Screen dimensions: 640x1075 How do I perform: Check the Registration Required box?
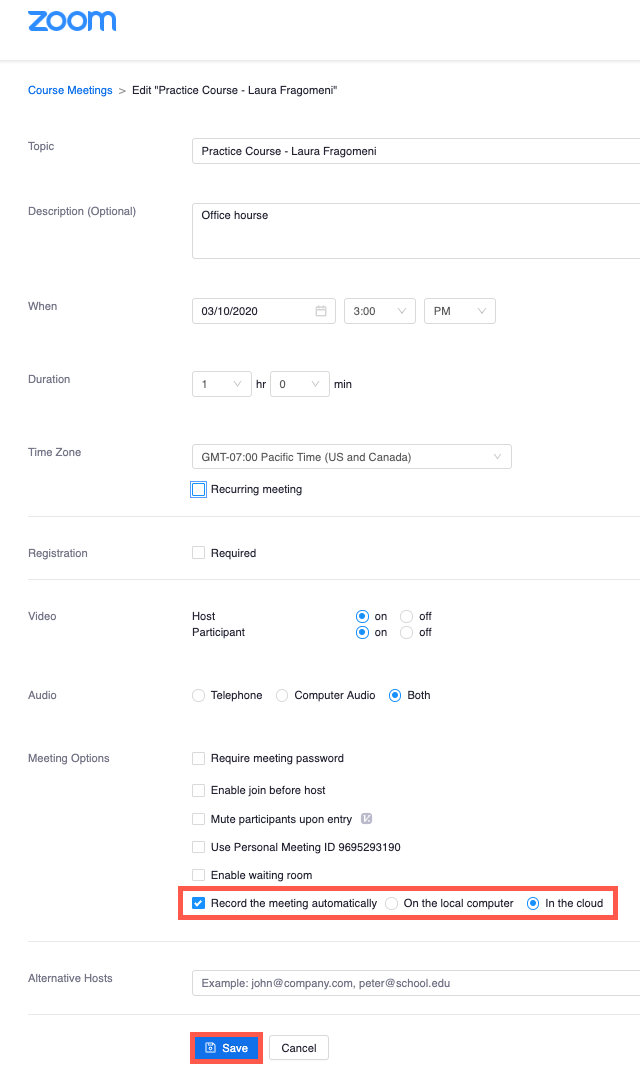click(x=199, y=553)
